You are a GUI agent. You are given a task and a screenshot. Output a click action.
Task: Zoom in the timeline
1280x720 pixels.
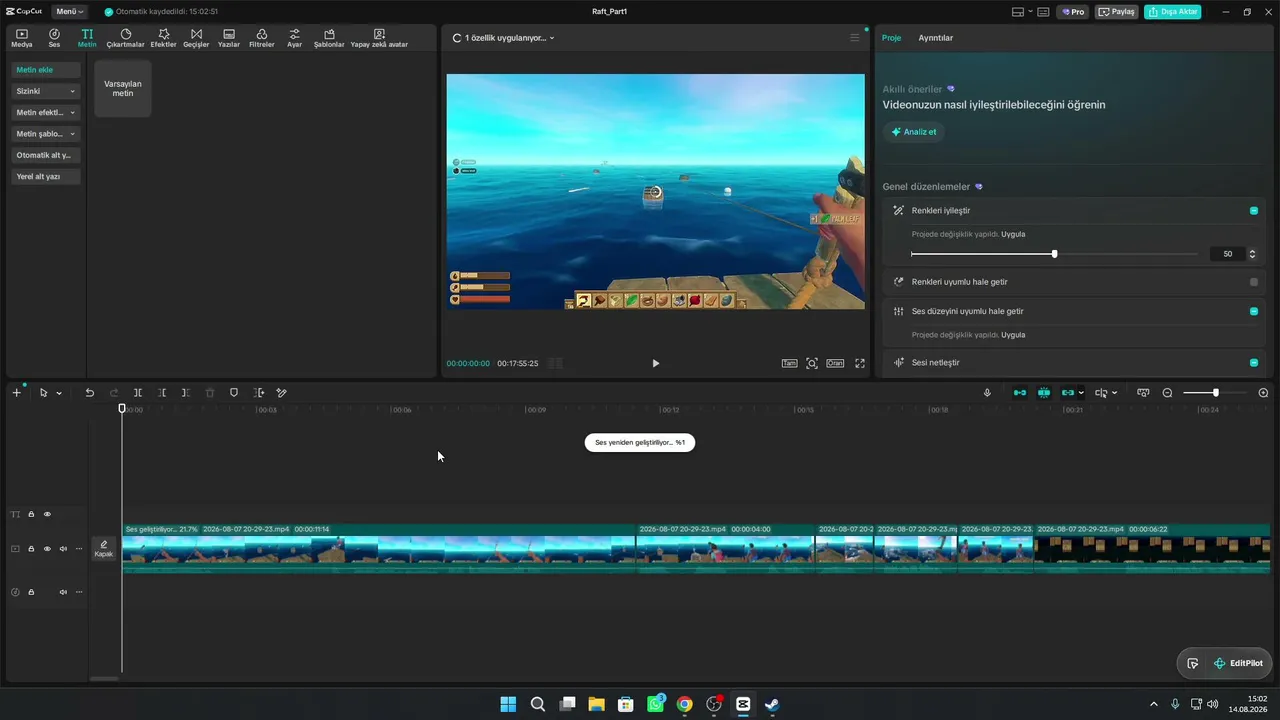[1263, 393]
